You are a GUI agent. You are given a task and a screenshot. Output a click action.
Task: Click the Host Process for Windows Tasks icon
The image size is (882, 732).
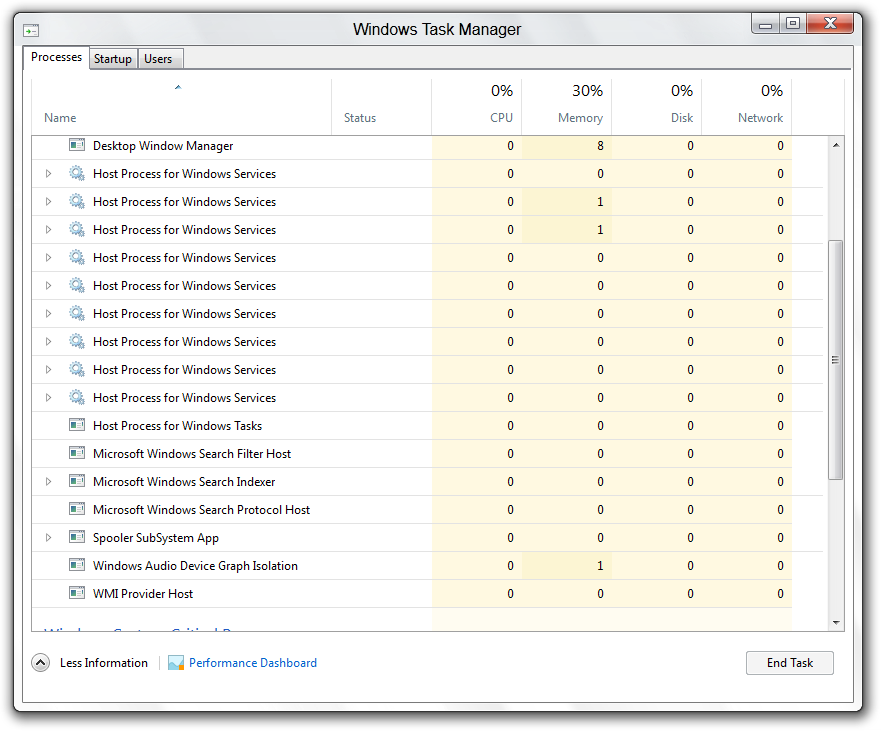(x=77, y=426)
